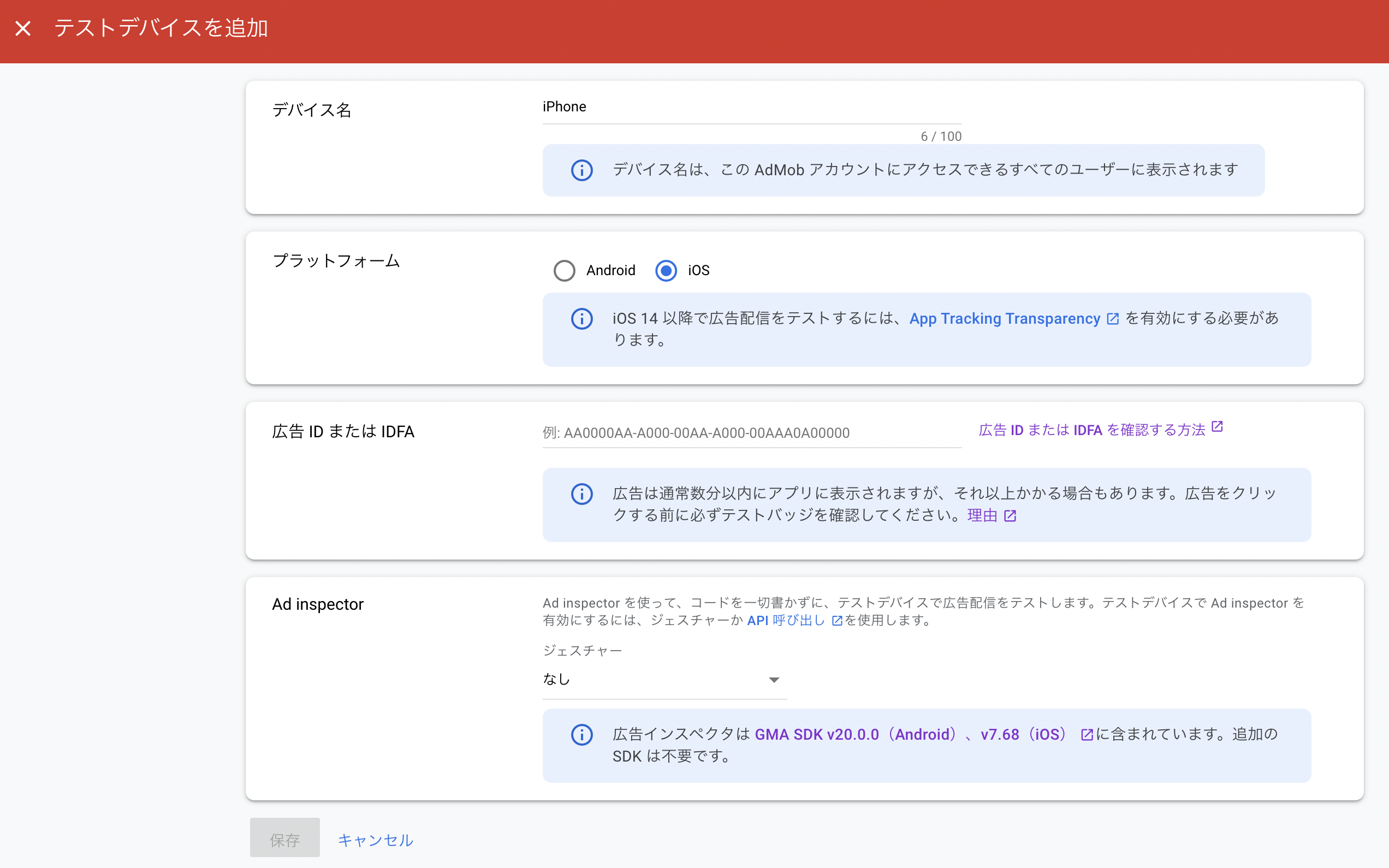Click external-link icon next to IDFA help link

point(1217,426)
